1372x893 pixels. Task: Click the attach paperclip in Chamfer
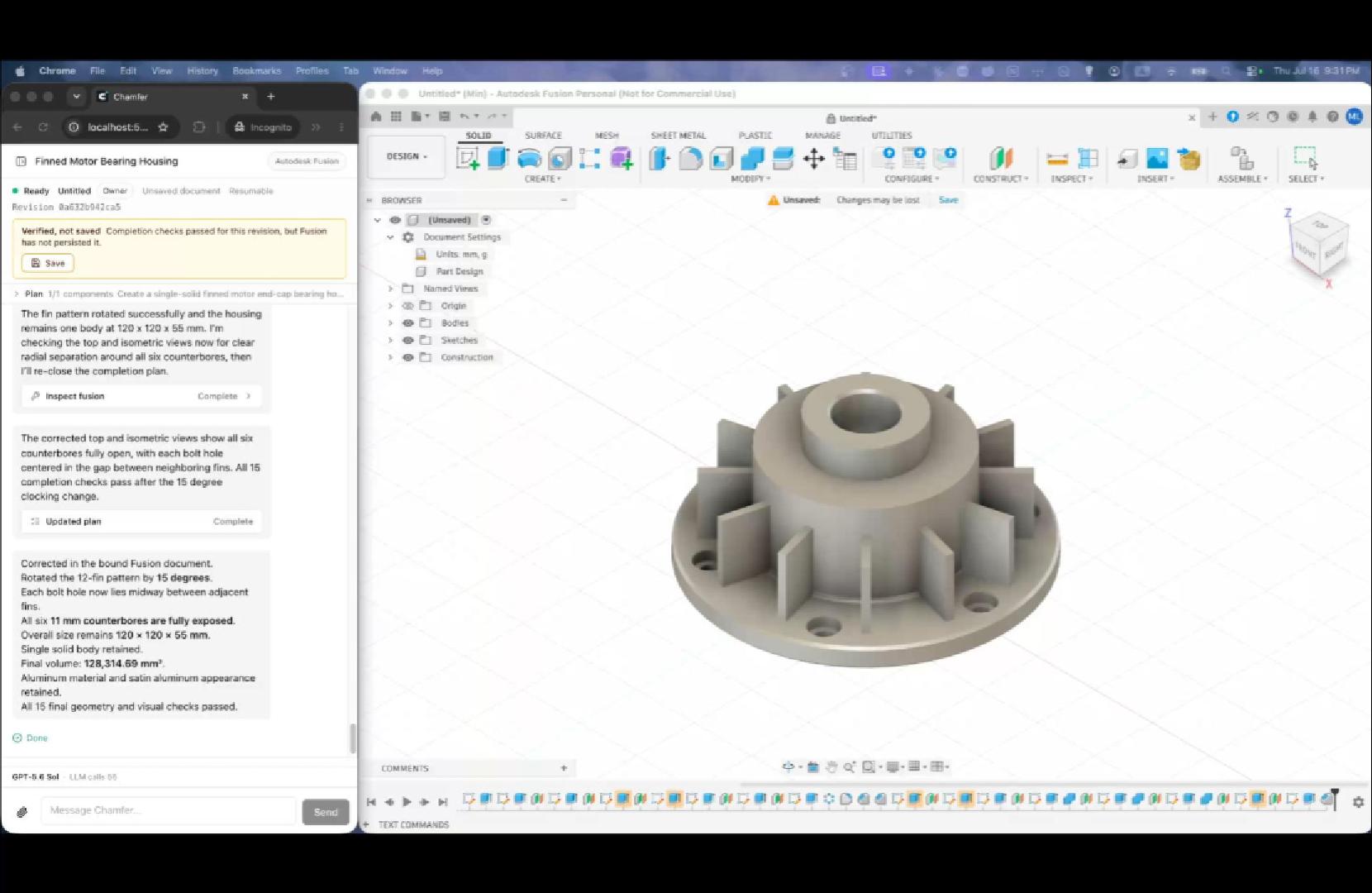pos(22,812)
